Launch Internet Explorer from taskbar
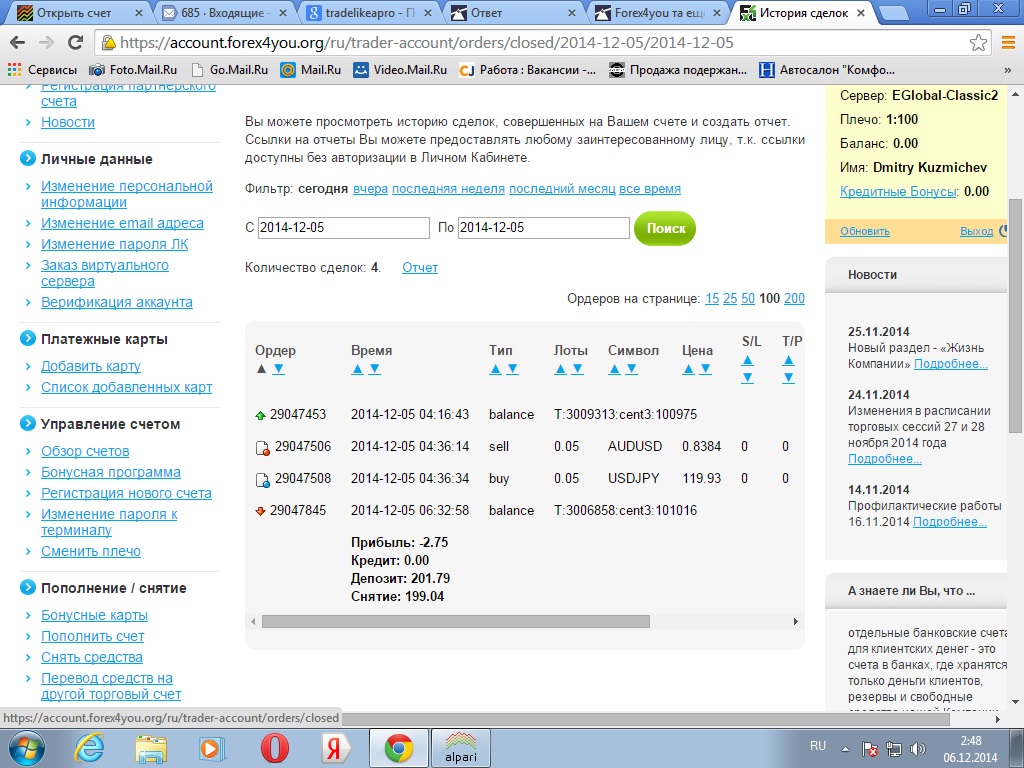The image size is (1024, 768). tap(89, 748)
